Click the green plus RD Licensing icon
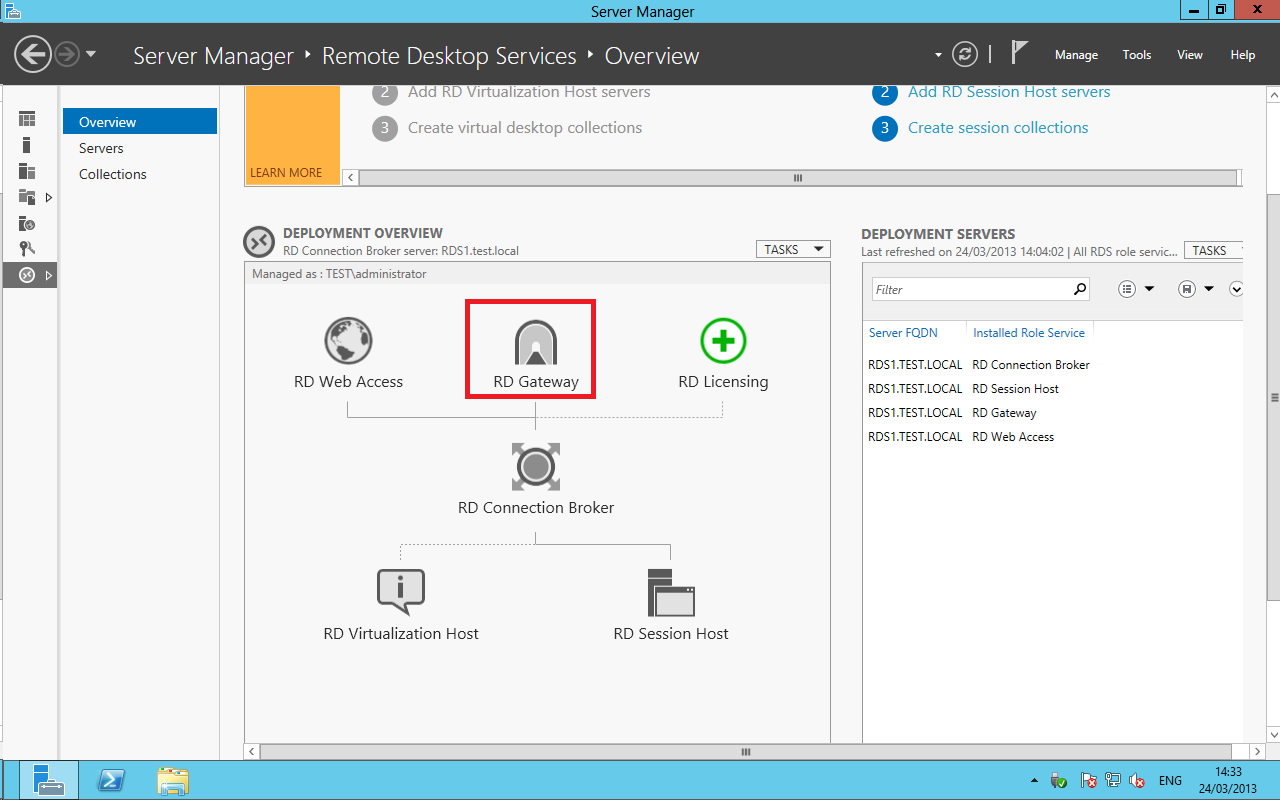 (x=723, y=342)
